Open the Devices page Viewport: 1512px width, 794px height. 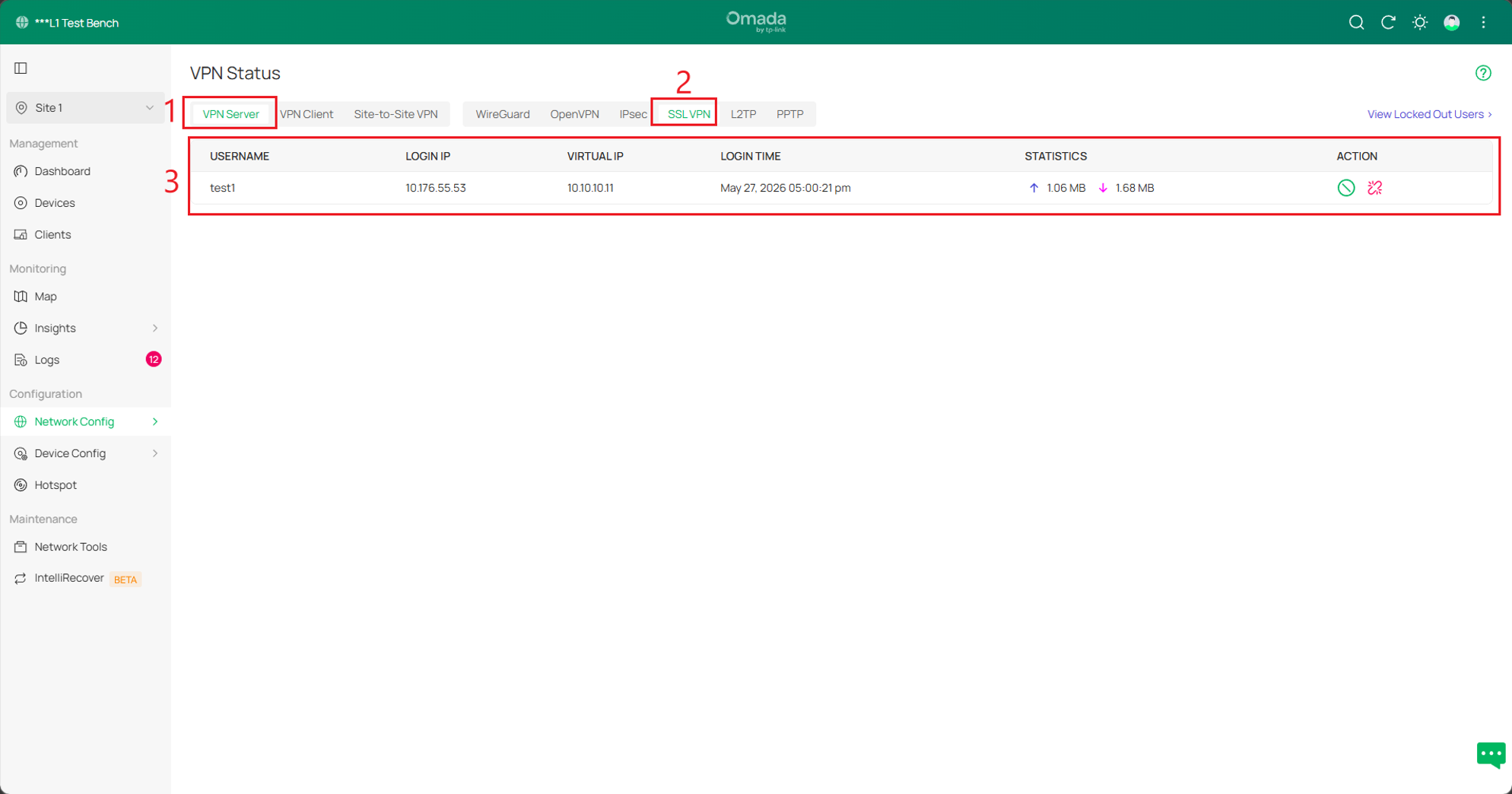click(x=55, y=203)
